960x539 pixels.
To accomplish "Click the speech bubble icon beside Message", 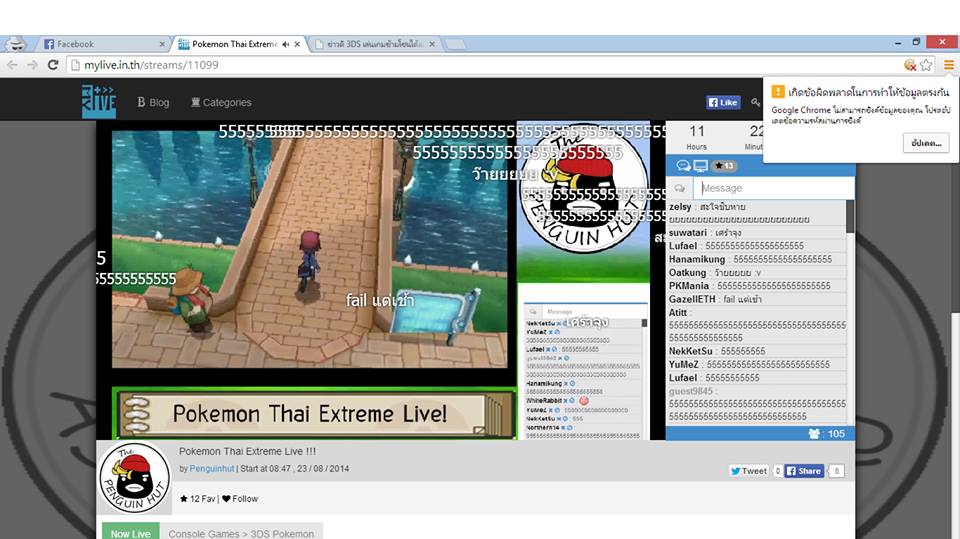I will (x=679, y=188).
